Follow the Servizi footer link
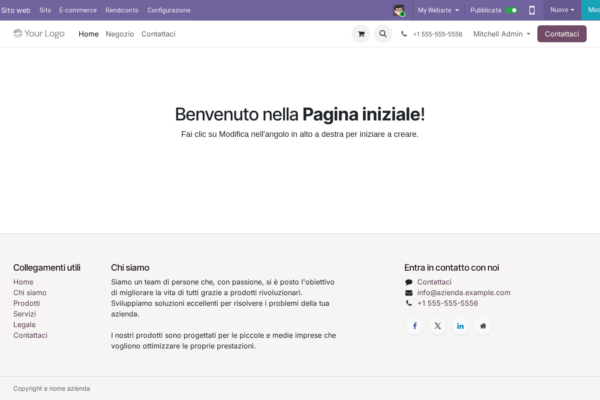 (x=25, y=314)
